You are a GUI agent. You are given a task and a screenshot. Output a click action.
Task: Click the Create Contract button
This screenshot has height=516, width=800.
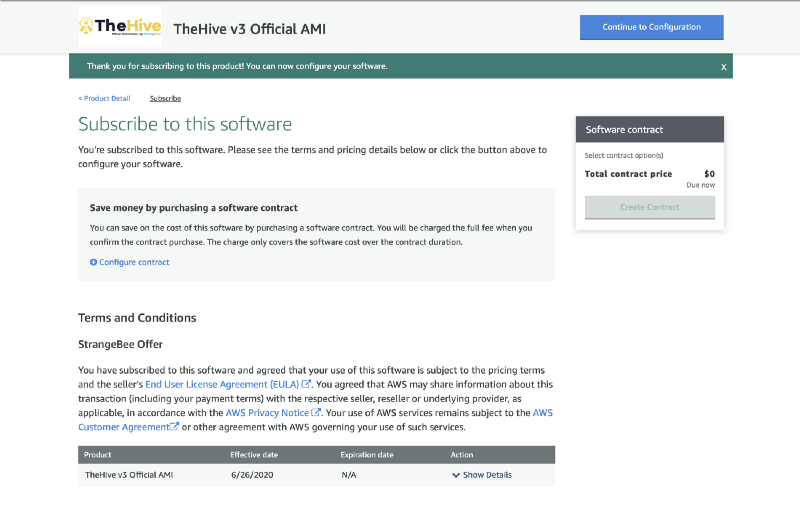tap(649, 207)
